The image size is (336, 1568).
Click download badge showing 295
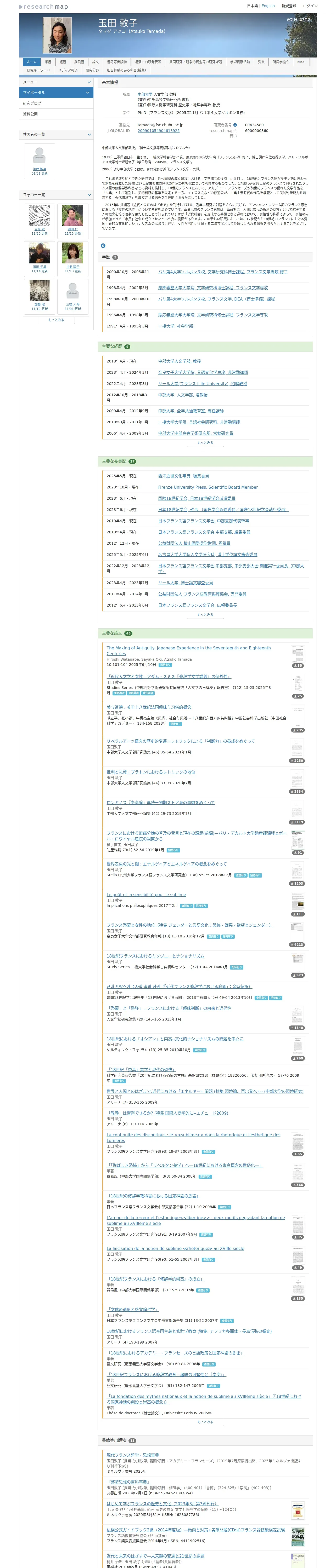tap(298, 730)
